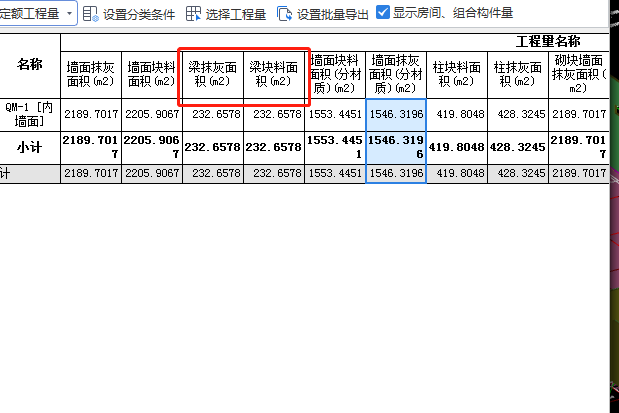This screenshot has width=619, height=413.
Task: Click 小计 row bold cell 1553.4451
Action: click(335, 148)
